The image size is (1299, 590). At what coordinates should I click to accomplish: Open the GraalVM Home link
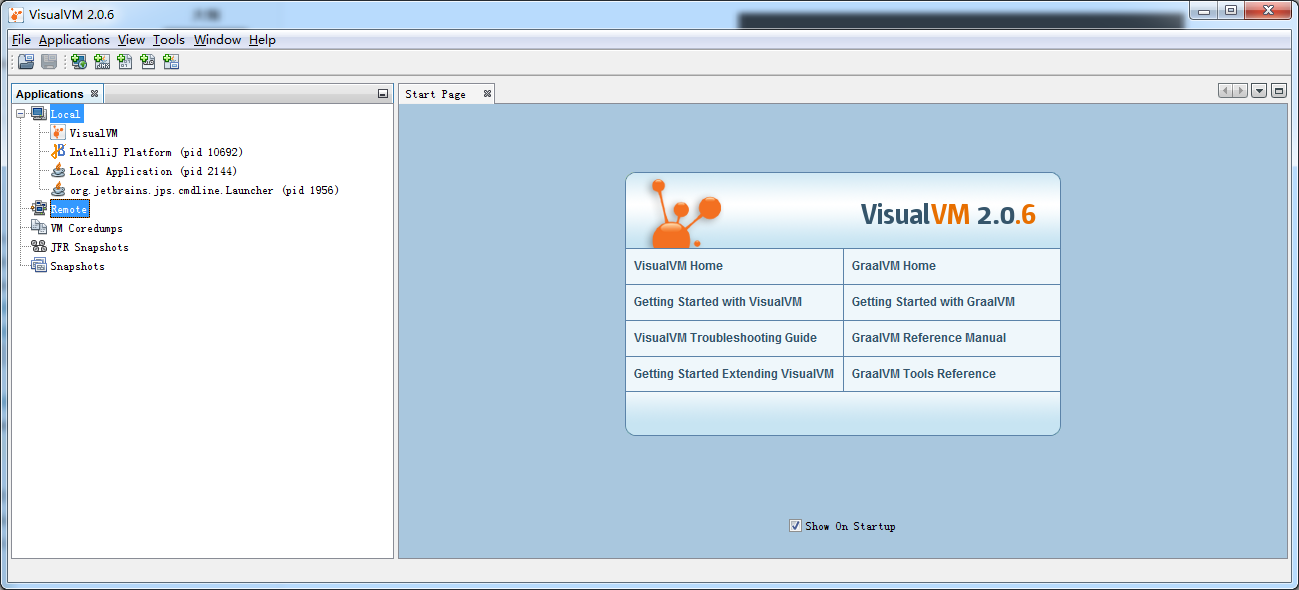894,266
